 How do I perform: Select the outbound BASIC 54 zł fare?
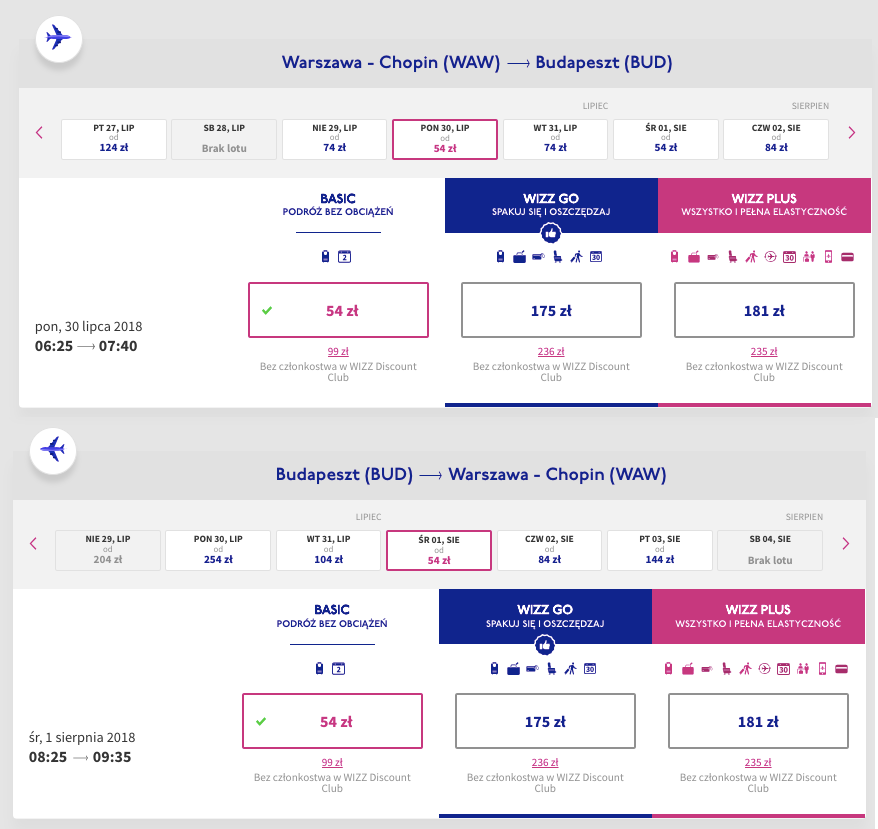pos(338,310)
